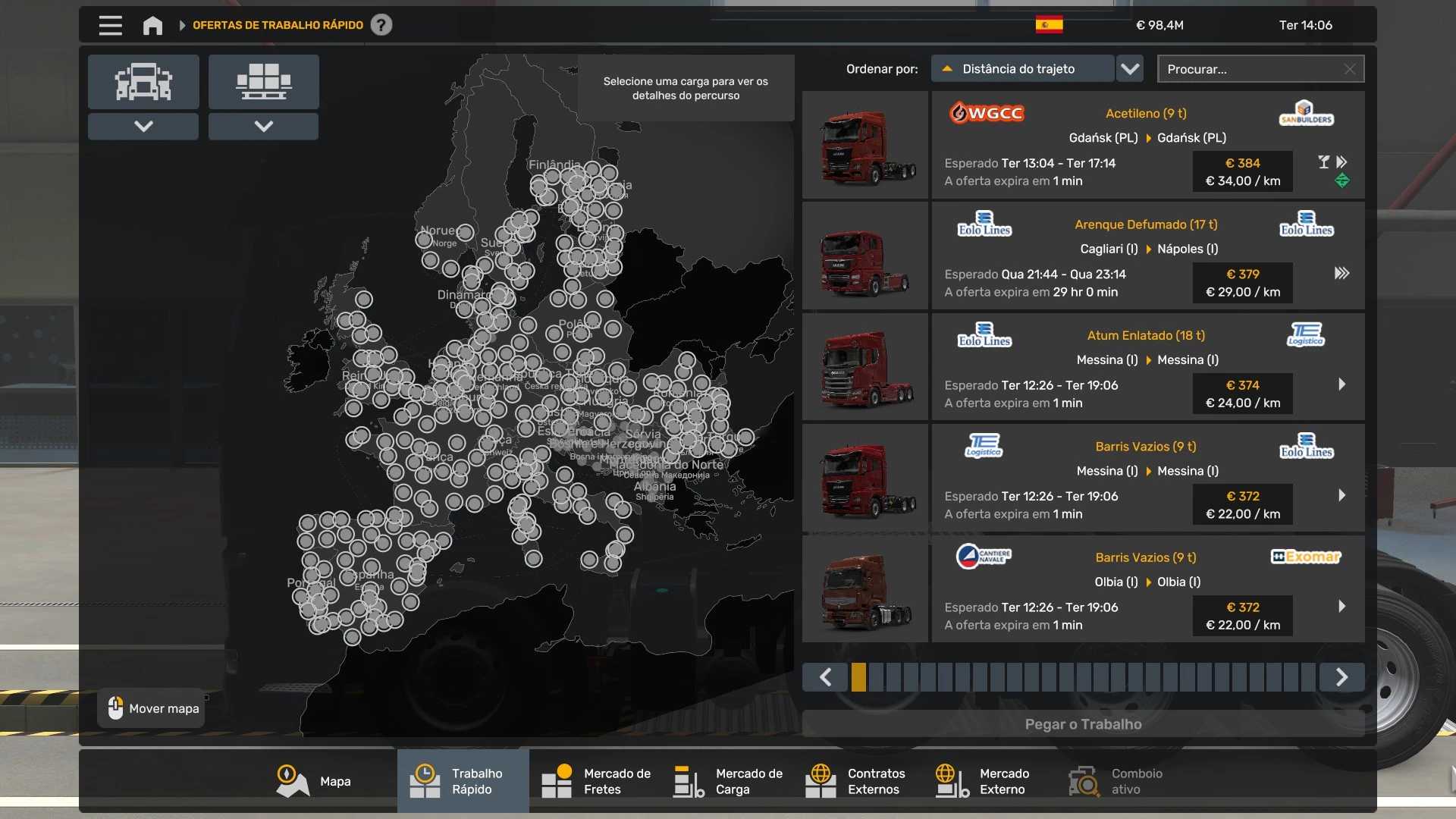Open the help question mark icon
This screenshot has height=819, width=1456.
381,25
